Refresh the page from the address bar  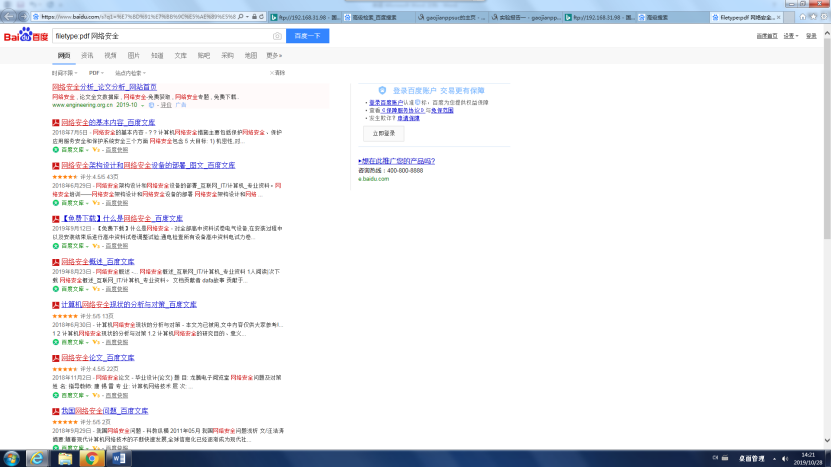coord(261,17)
